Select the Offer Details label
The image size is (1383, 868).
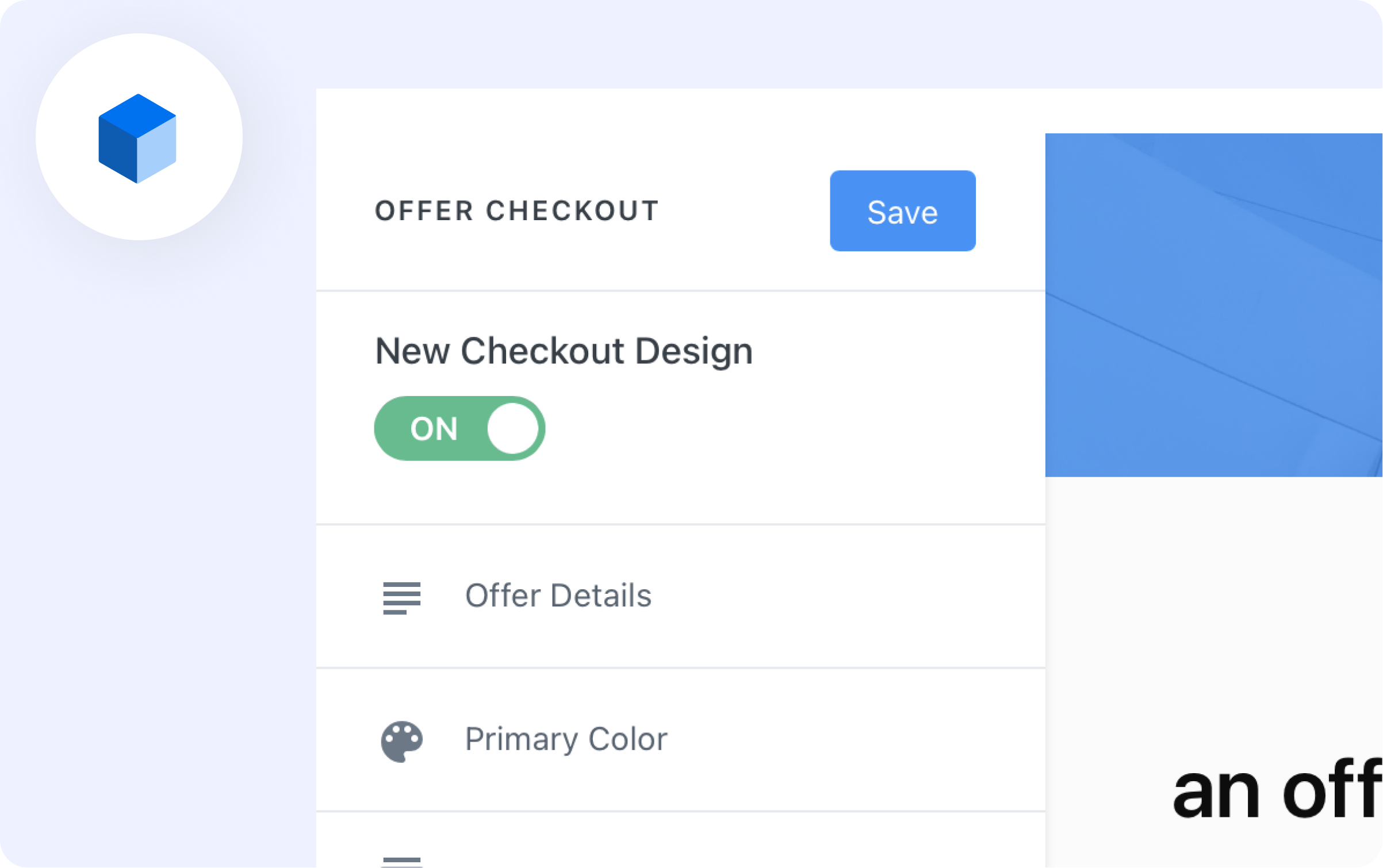558,596
